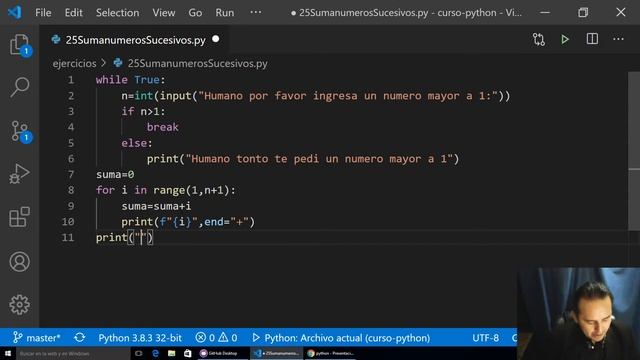
Task: Close the unsaved tab via dot indicator
Action: pyautogui.click(x=216, y=39)
